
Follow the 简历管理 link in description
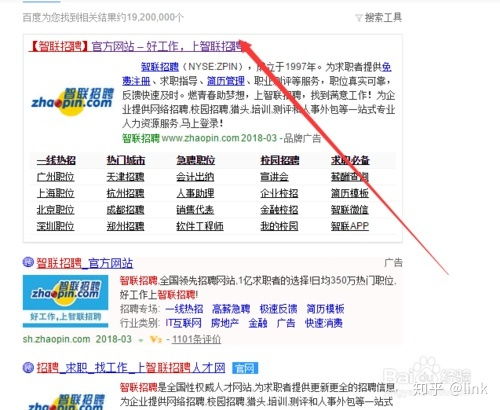point(226,81)
